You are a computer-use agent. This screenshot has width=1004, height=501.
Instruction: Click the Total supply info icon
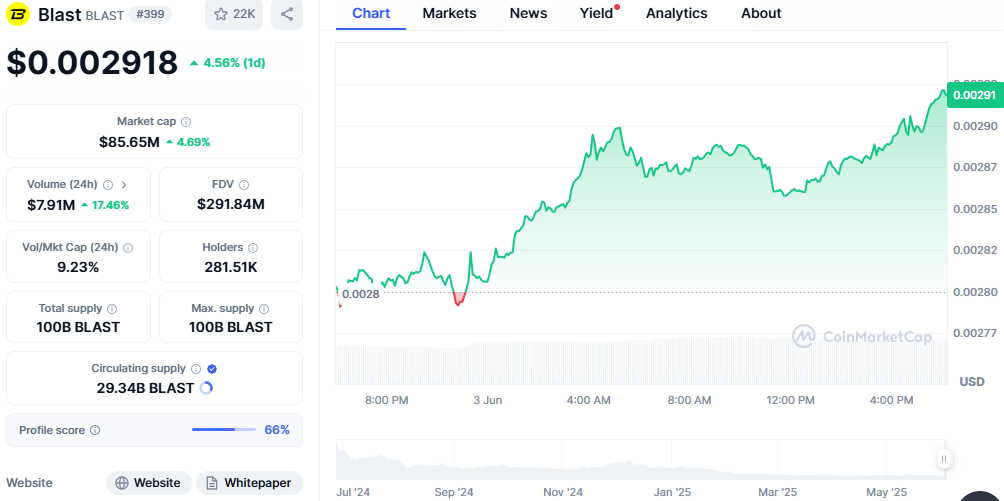pyautogui.click(x=112, y=309)
